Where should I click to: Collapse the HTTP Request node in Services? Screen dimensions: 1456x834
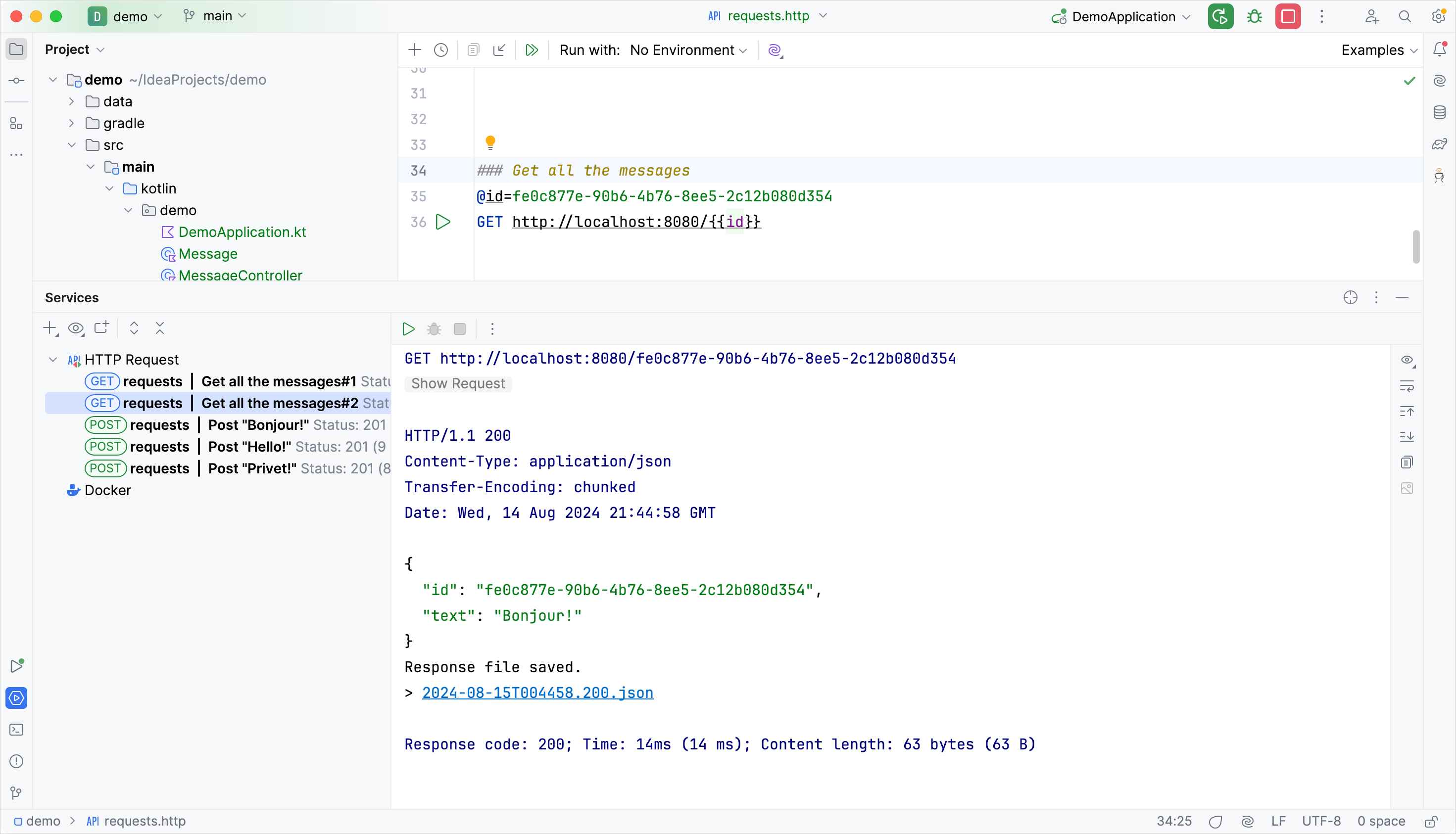point(53,360)
